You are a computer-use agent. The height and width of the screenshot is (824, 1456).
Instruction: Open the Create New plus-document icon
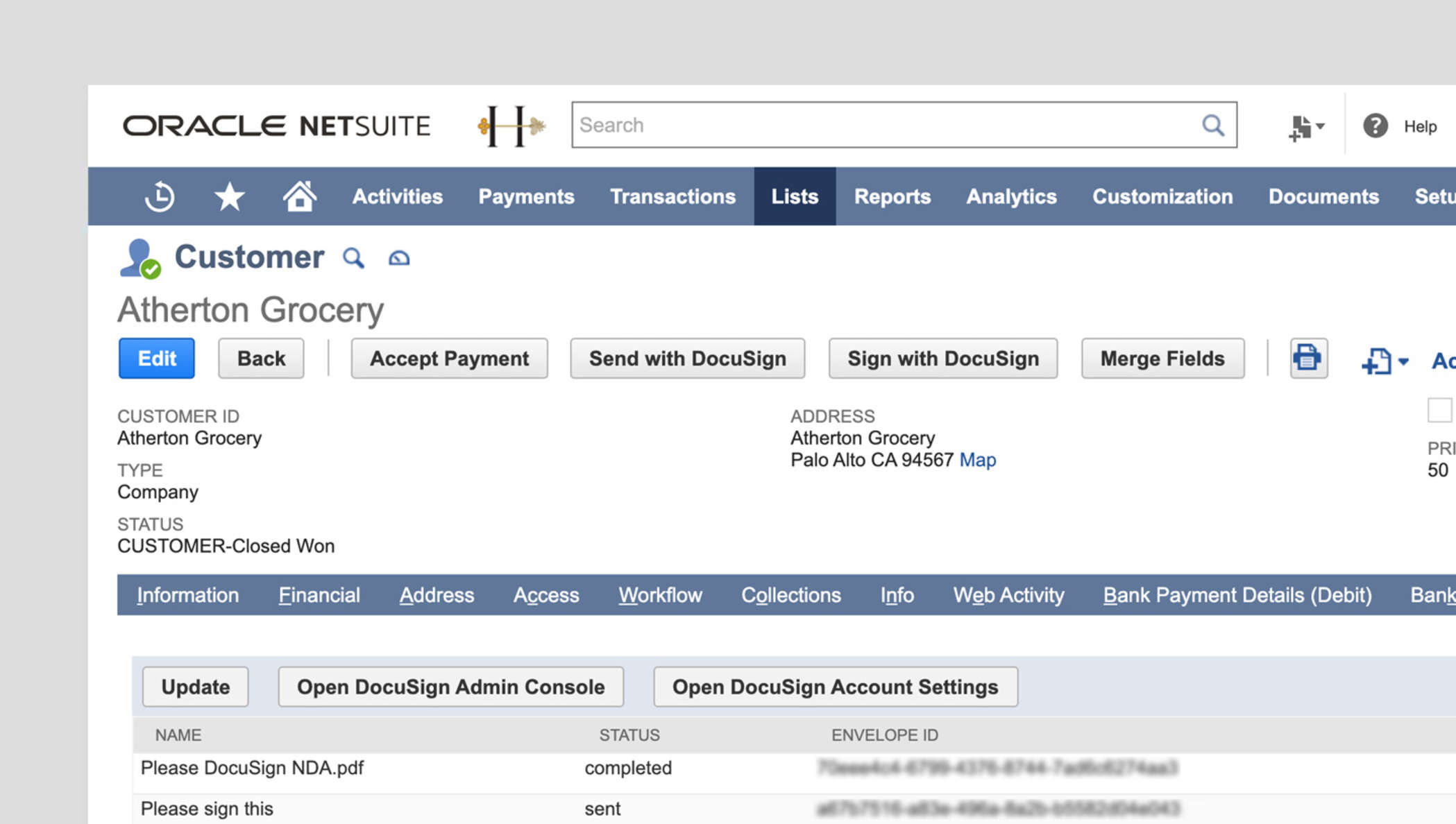[1305, 127]
